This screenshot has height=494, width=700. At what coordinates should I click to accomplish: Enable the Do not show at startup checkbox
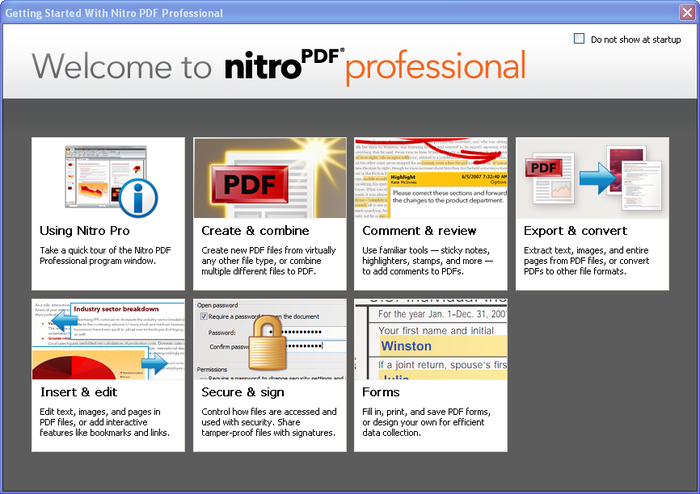579,39
